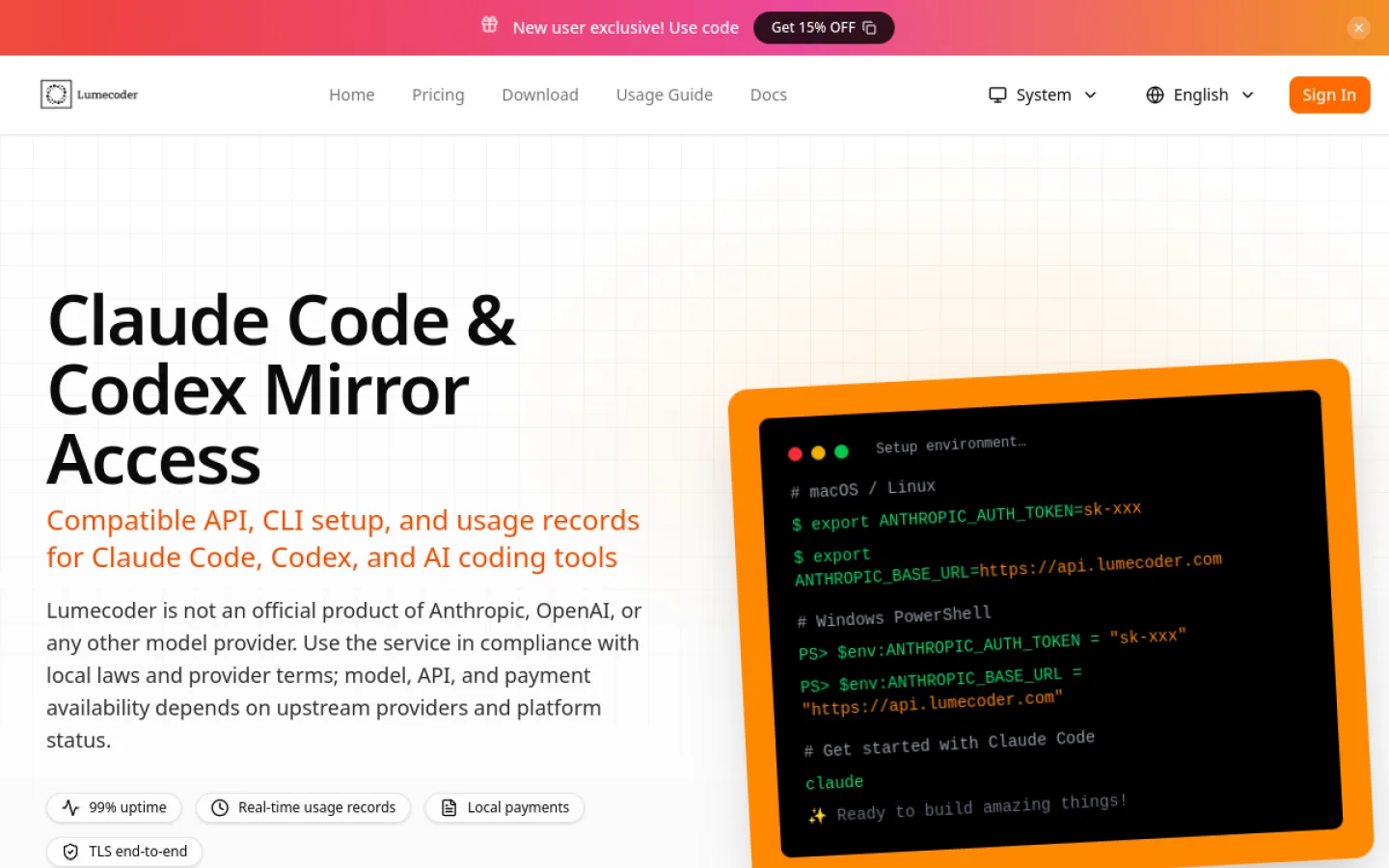Click the clock icon in Real-time usage records
The height and width of the screenshot is (868, 1389).
(220, 807)
